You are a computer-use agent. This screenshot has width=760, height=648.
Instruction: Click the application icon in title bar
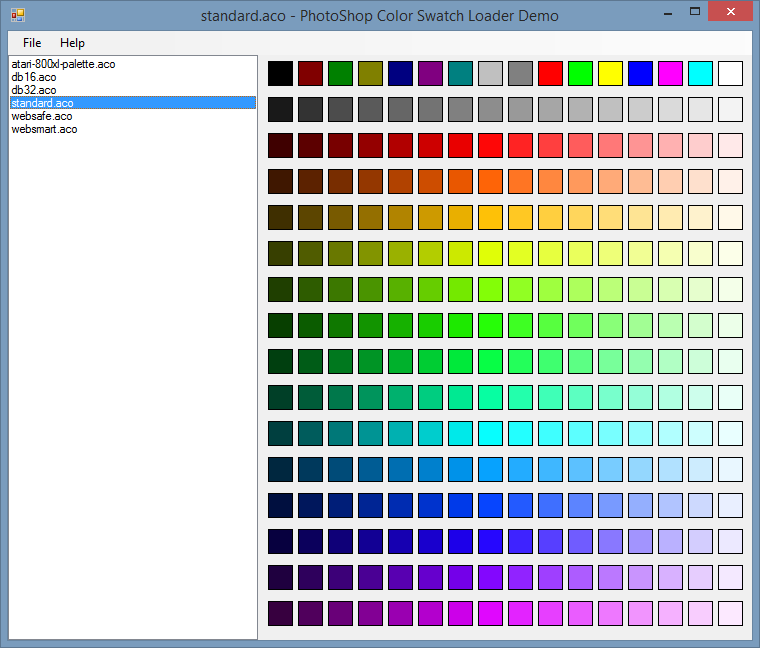tap(18, 15)
